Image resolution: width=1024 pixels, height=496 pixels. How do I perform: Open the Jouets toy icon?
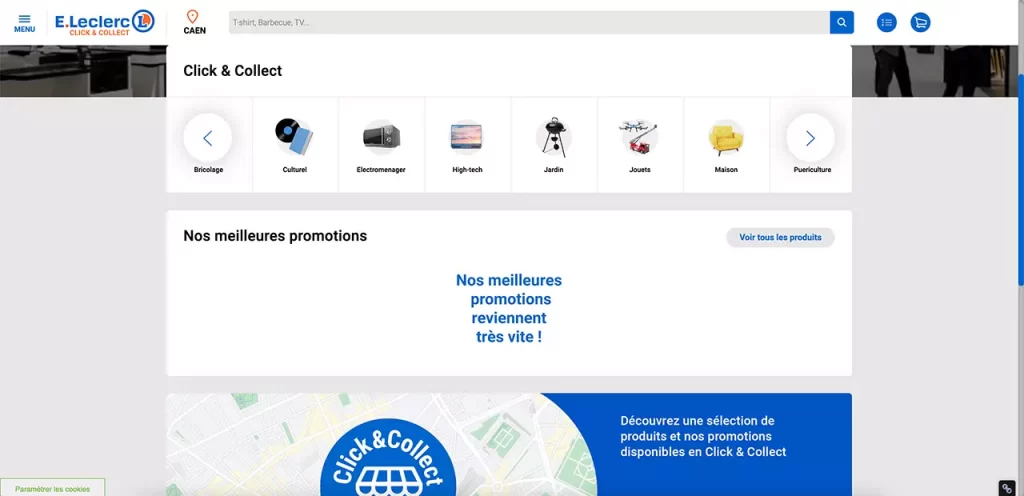click(639, 137)
